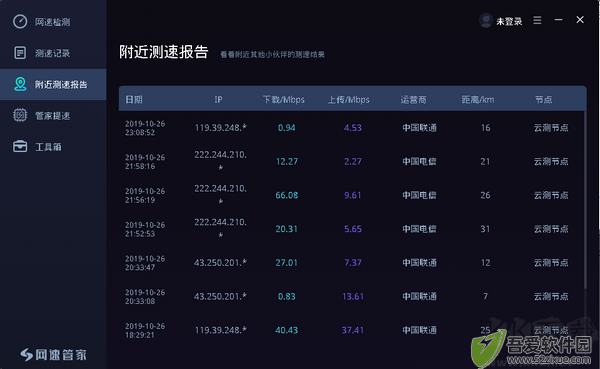This screenshot has width=600, height=369.
Task: Open the 测速记录 menu label
Action: point(52,53)
